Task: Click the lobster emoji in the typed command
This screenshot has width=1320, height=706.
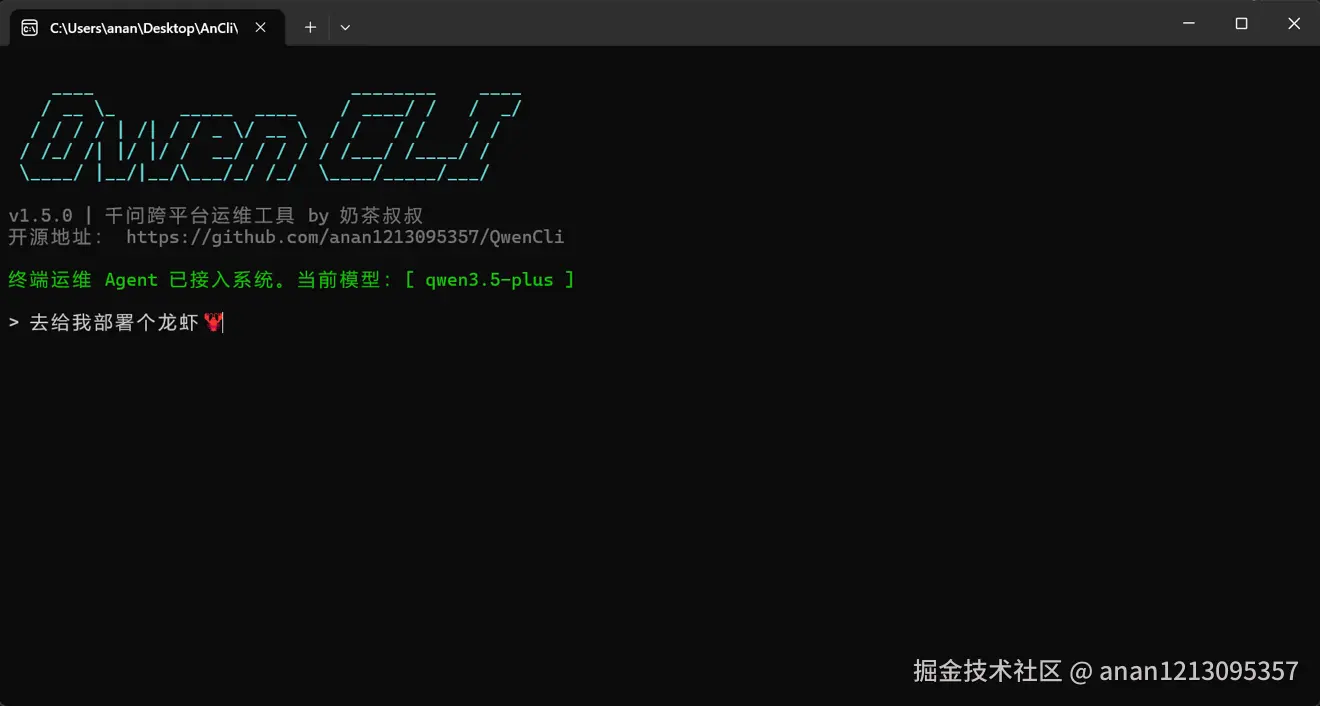Action: [212, 322]
